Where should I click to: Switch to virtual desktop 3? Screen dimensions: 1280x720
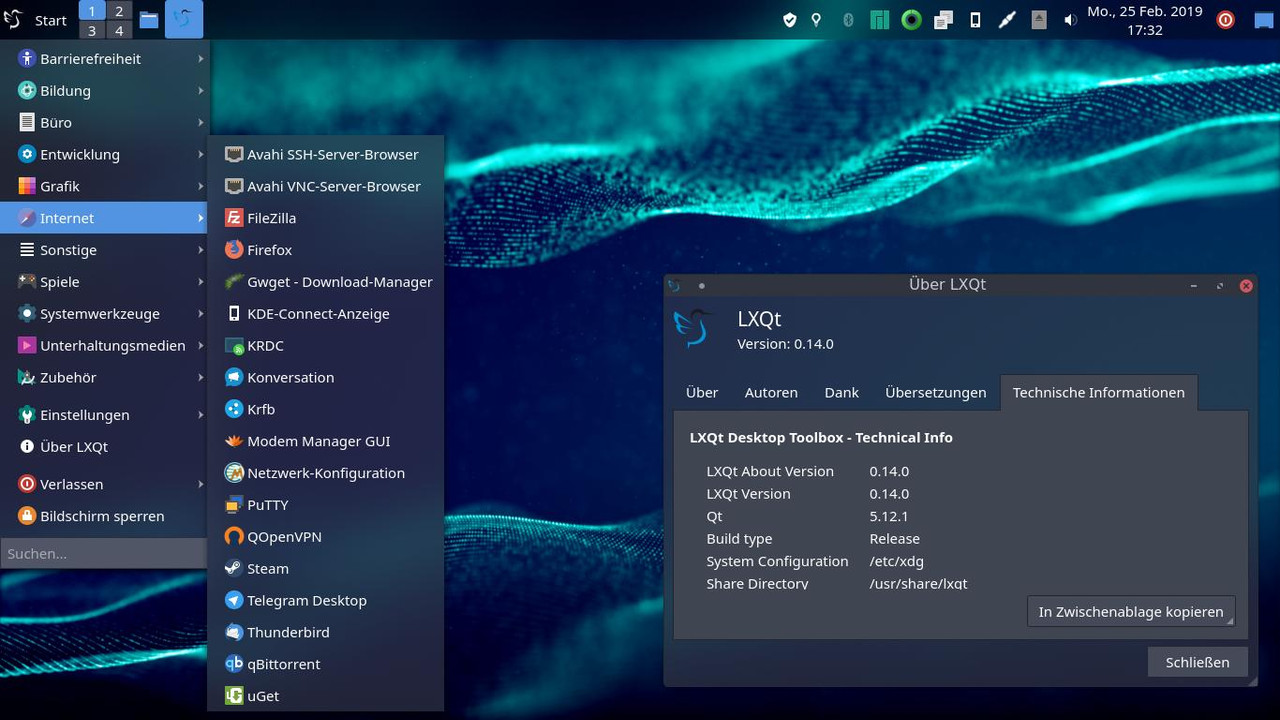(92, 30)
